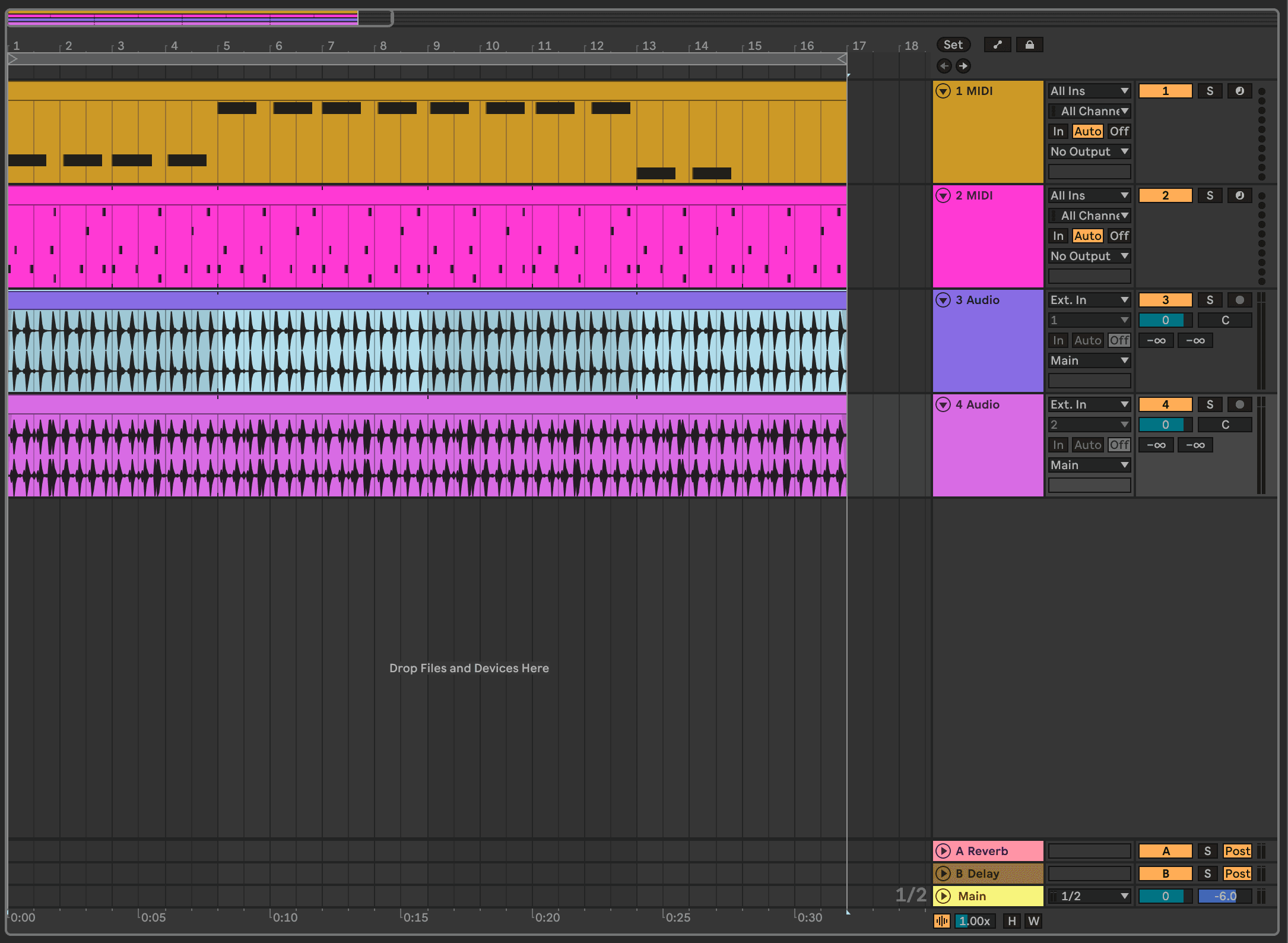Adjust the 3 Audio track volume slider
1288x943 pixels.
pos(1165,320)
